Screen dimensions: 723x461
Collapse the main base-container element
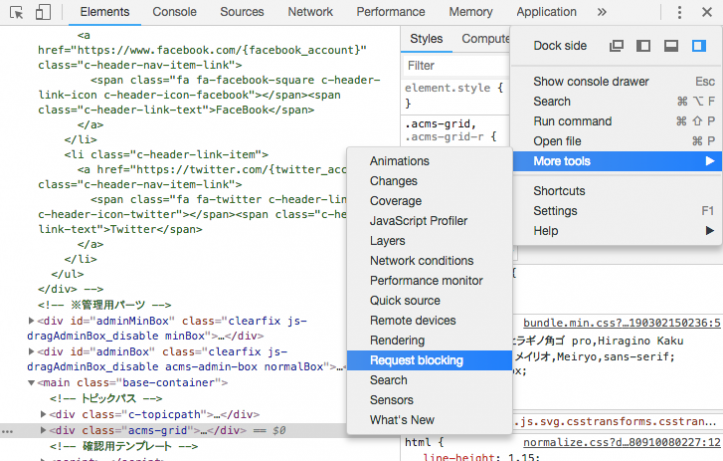coord(32,382)
